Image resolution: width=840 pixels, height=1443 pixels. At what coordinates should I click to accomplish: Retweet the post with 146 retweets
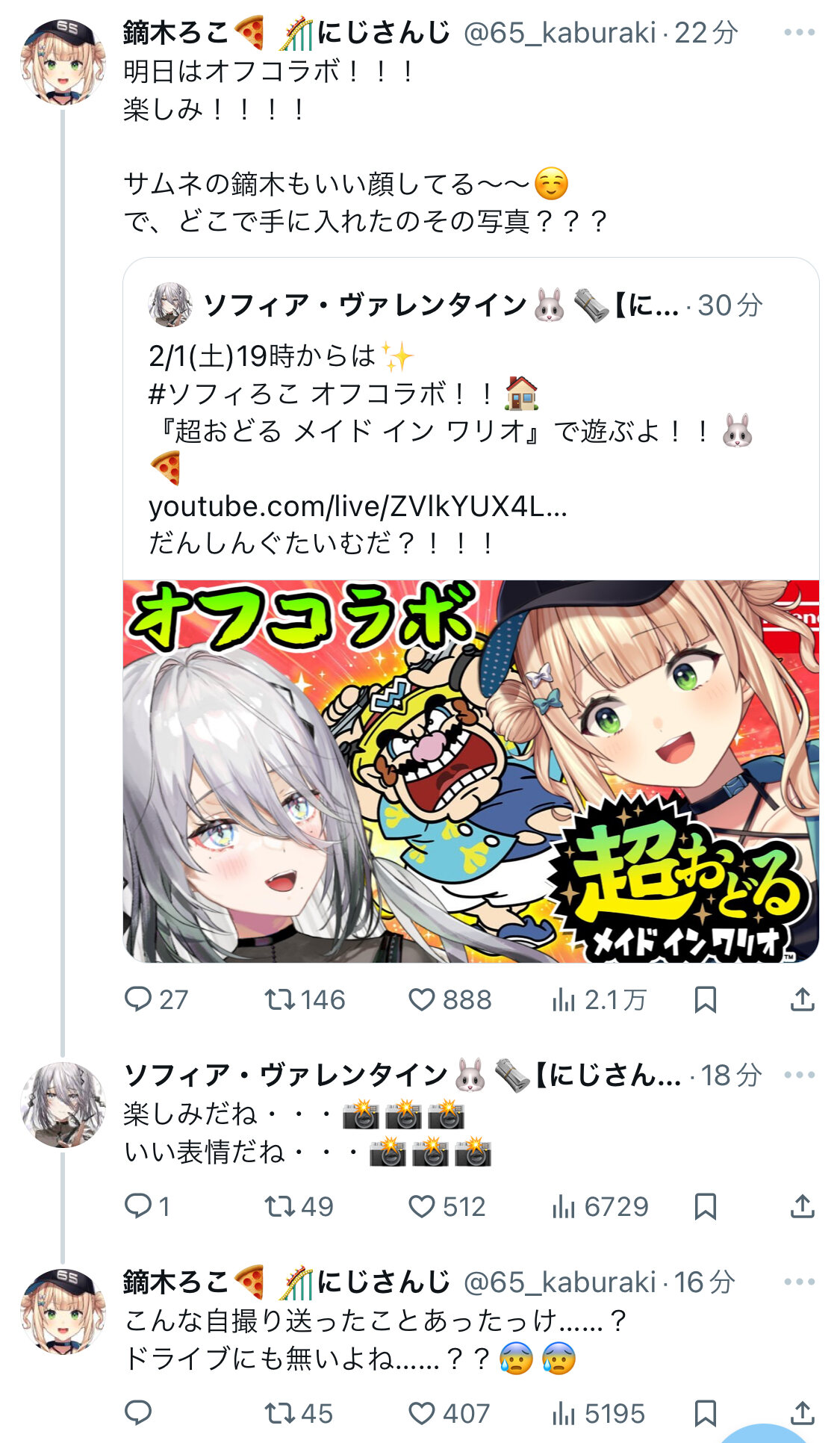[x=305, y=999]
